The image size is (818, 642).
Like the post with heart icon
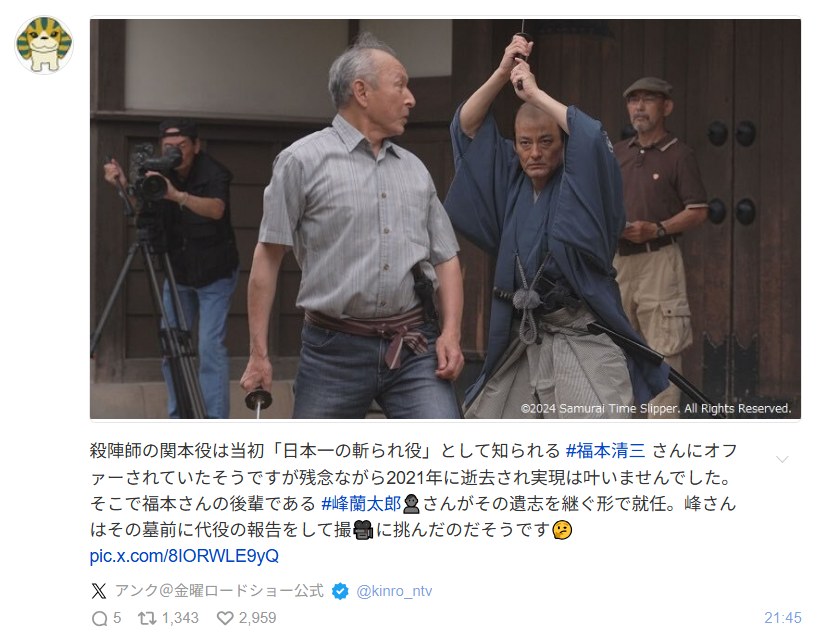(x=225, y=619)
